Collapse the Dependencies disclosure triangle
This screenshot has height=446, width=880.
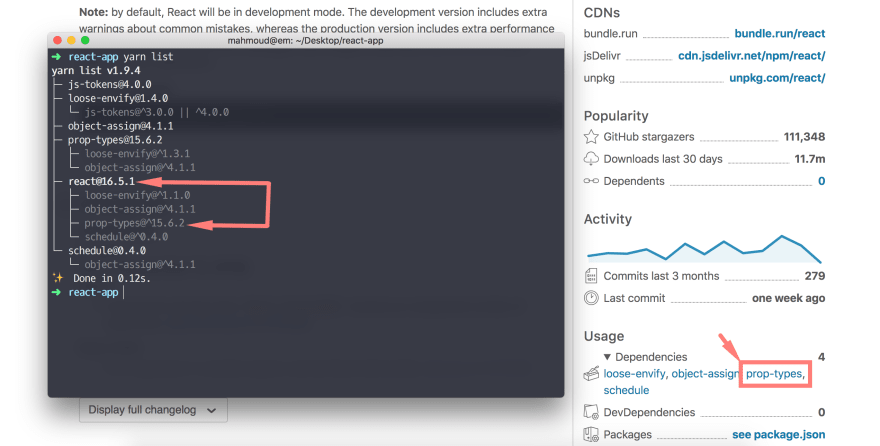coord(607,357)
